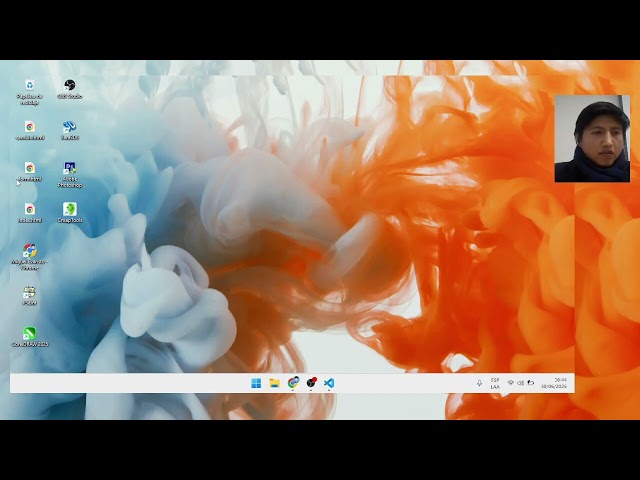
Task: Open Google Chrome from the taskbar
Action: [293, 383]
